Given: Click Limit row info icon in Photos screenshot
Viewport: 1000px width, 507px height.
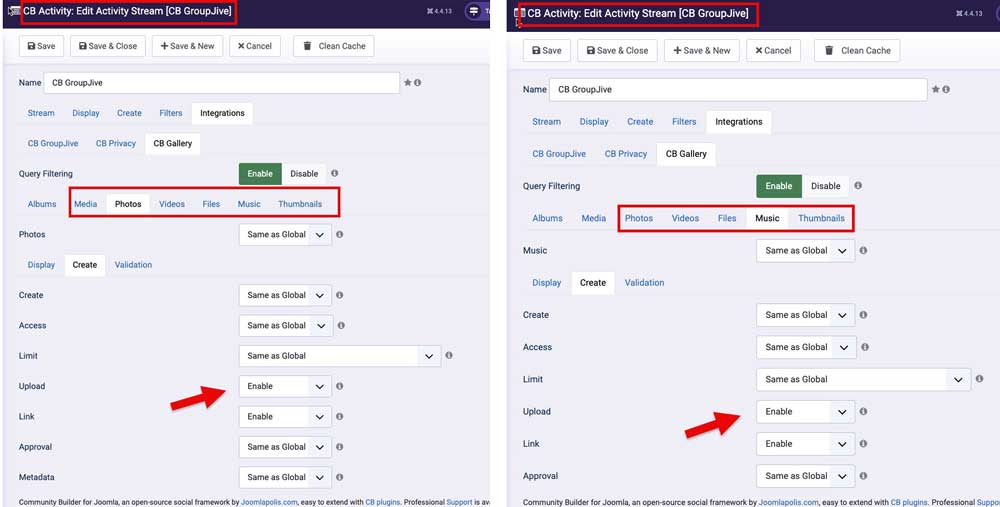Looking at the screenshot, I should point(449,355).
